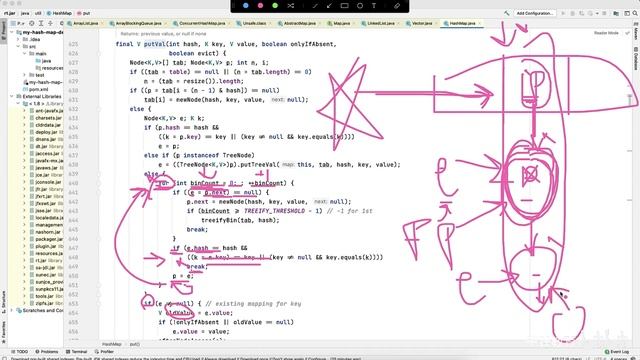640x360 pixels.
Task: Click the HashMap breadcrumb in navigation bar
Action: click(59, 13)
